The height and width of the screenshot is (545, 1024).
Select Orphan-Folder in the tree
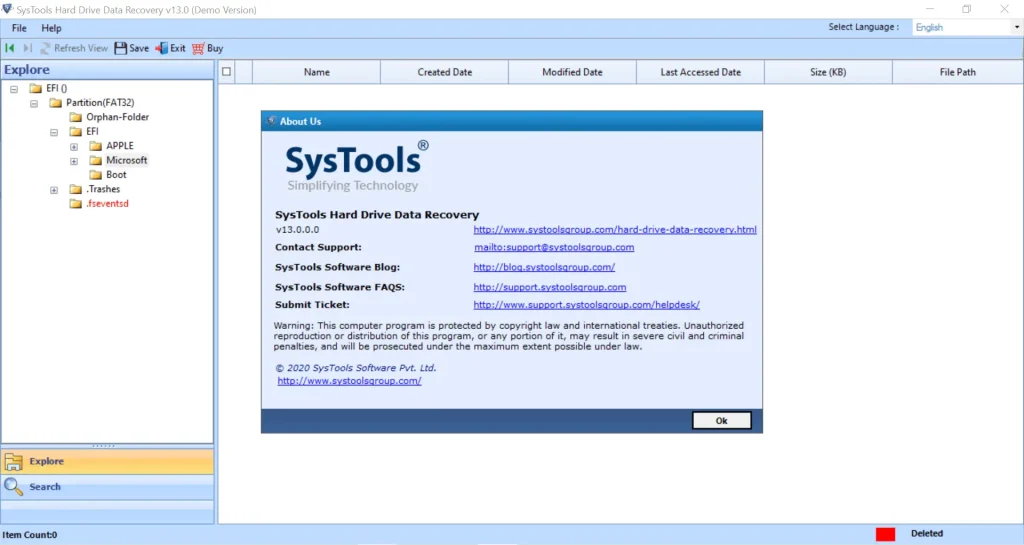(118, 117)
